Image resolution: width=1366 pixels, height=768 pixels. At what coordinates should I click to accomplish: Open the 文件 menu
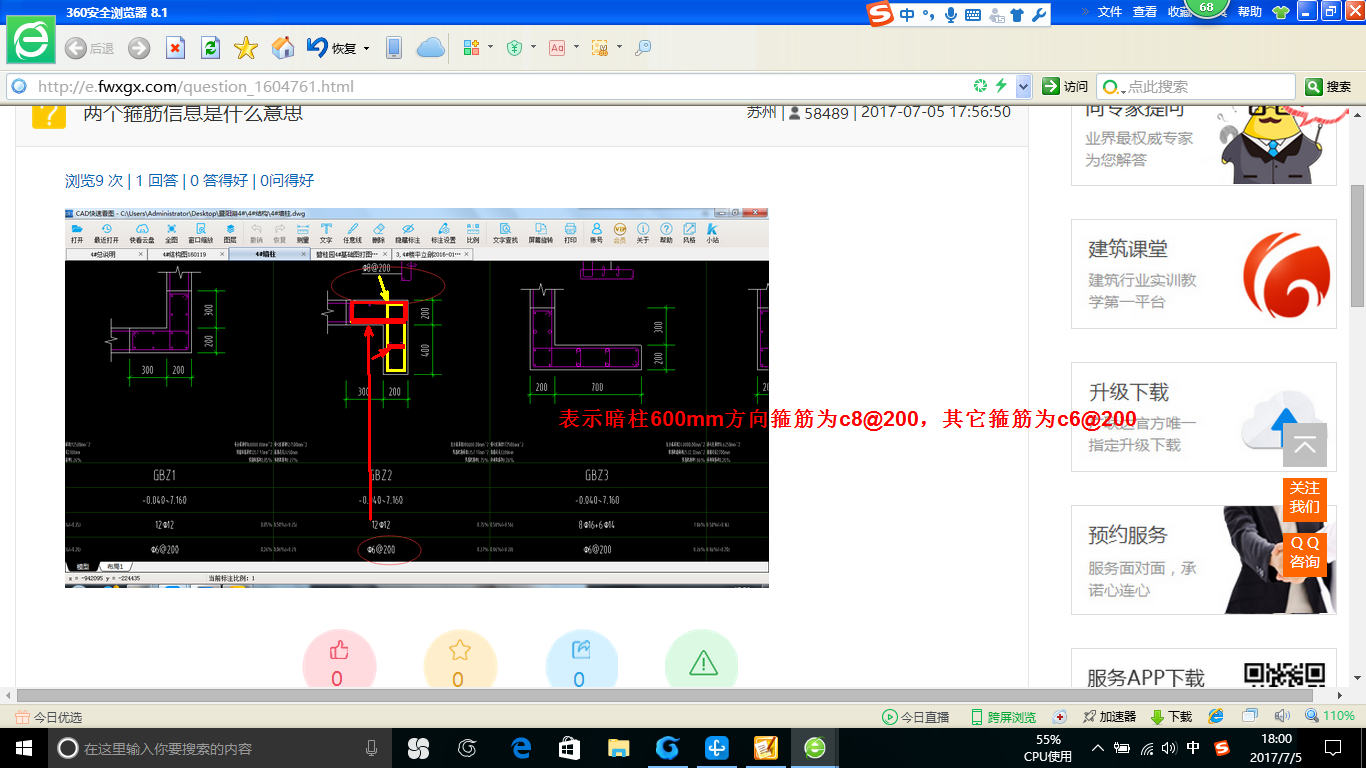(1110, 12)
